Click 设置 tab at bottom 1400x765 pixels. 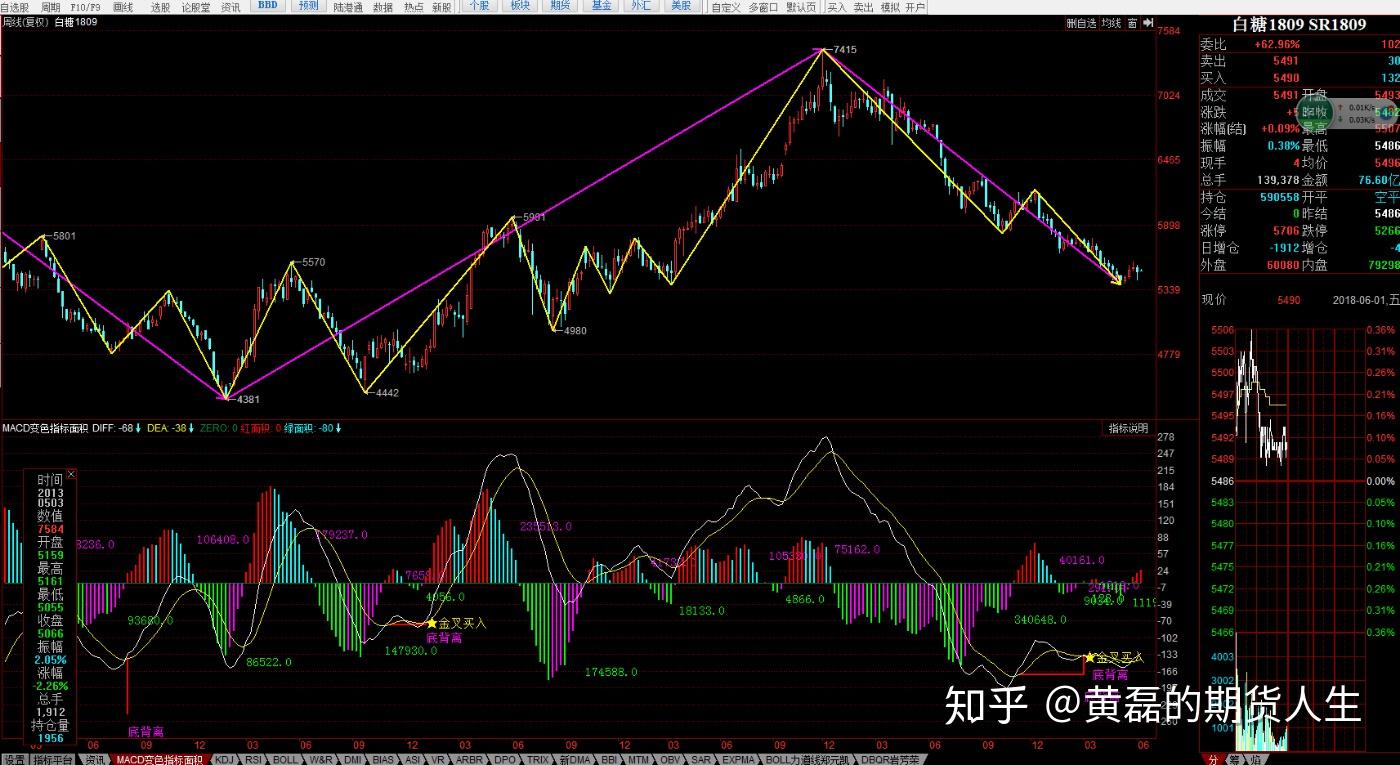(x=14, y=759)
